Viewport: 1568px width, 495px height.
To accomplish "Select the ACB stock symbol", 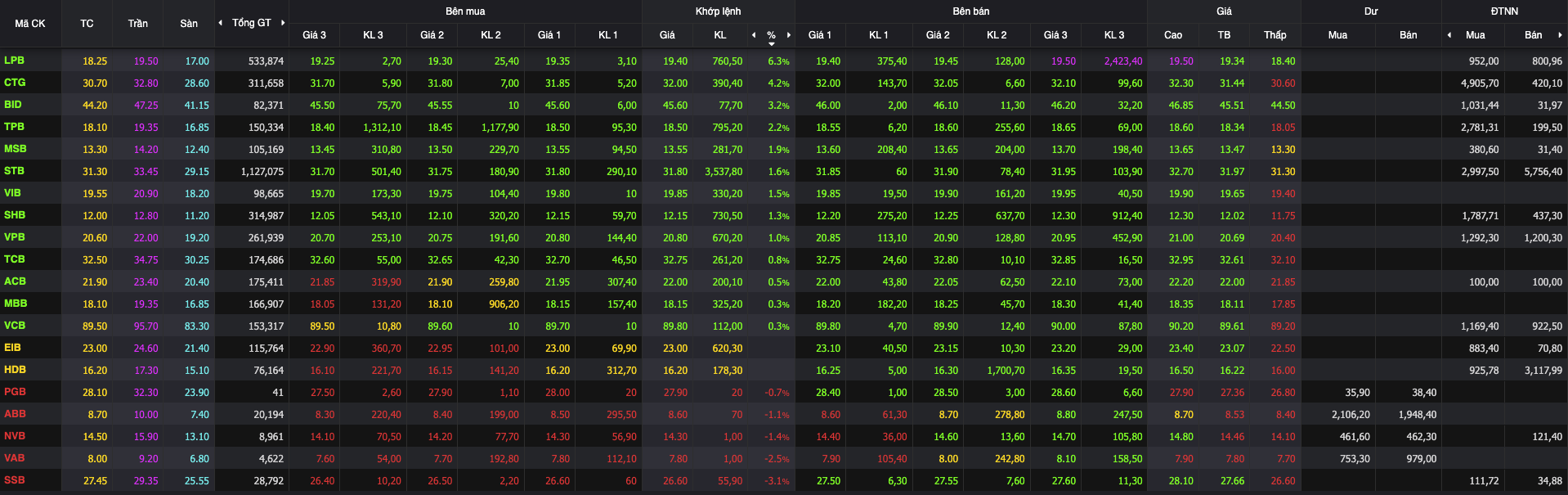I will tap(15, 281).
